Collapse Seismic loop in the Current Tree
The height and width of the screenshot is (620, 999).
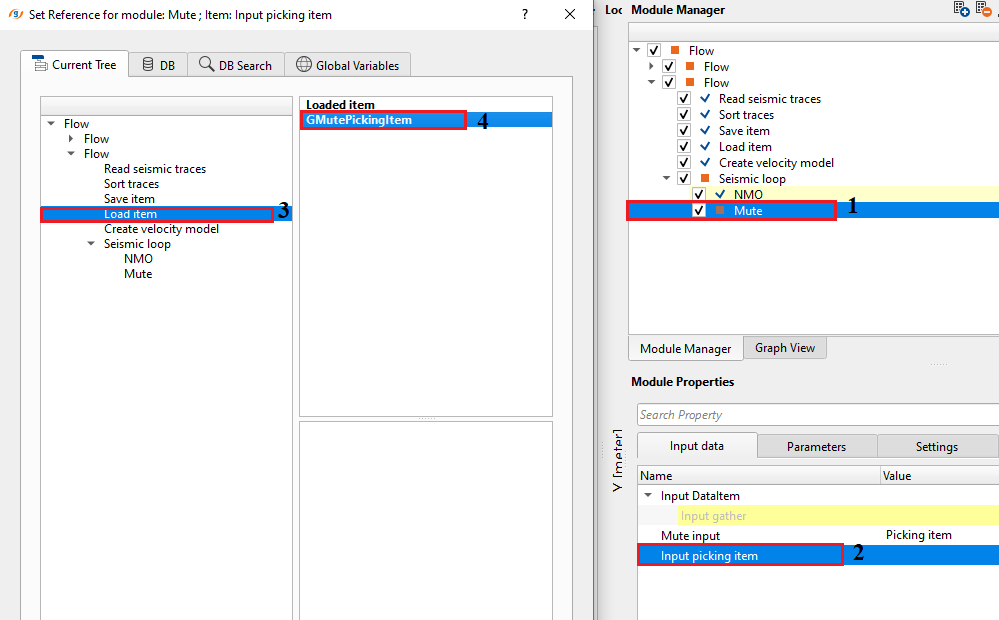coord(91,244)
